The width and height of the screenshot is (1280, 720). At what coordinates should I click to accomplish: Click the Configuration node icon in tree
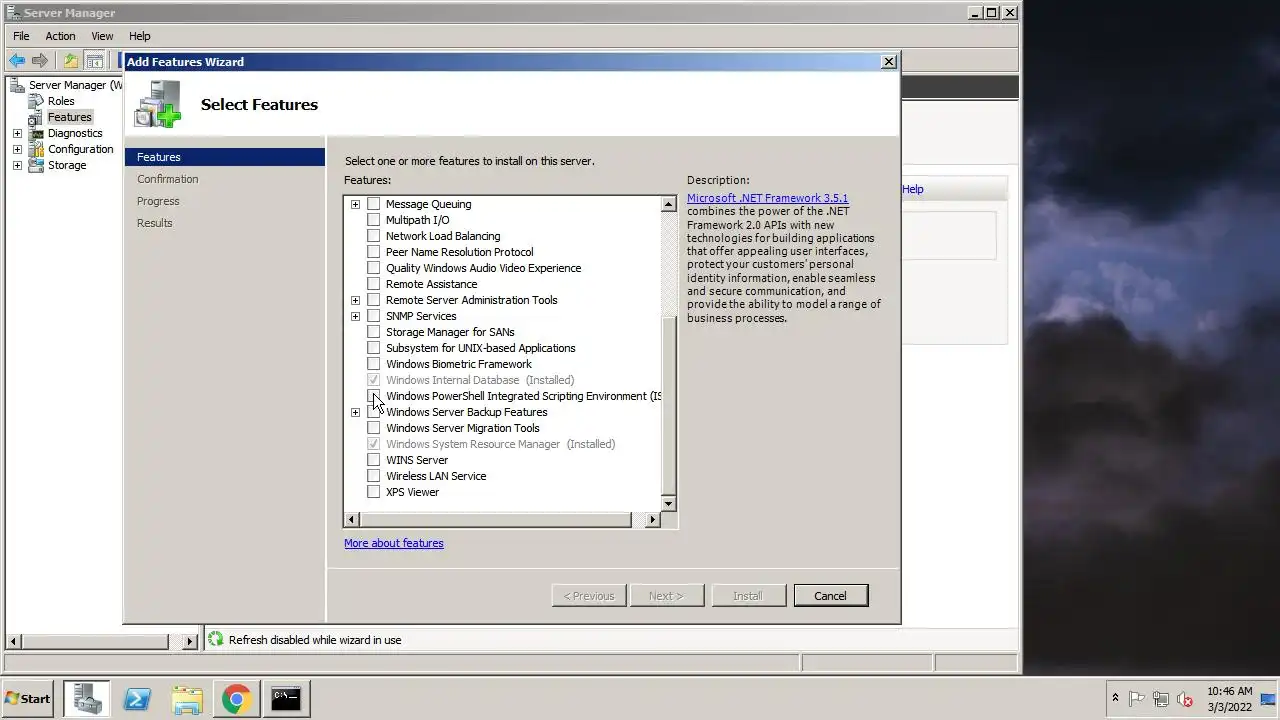pos(37,149)
